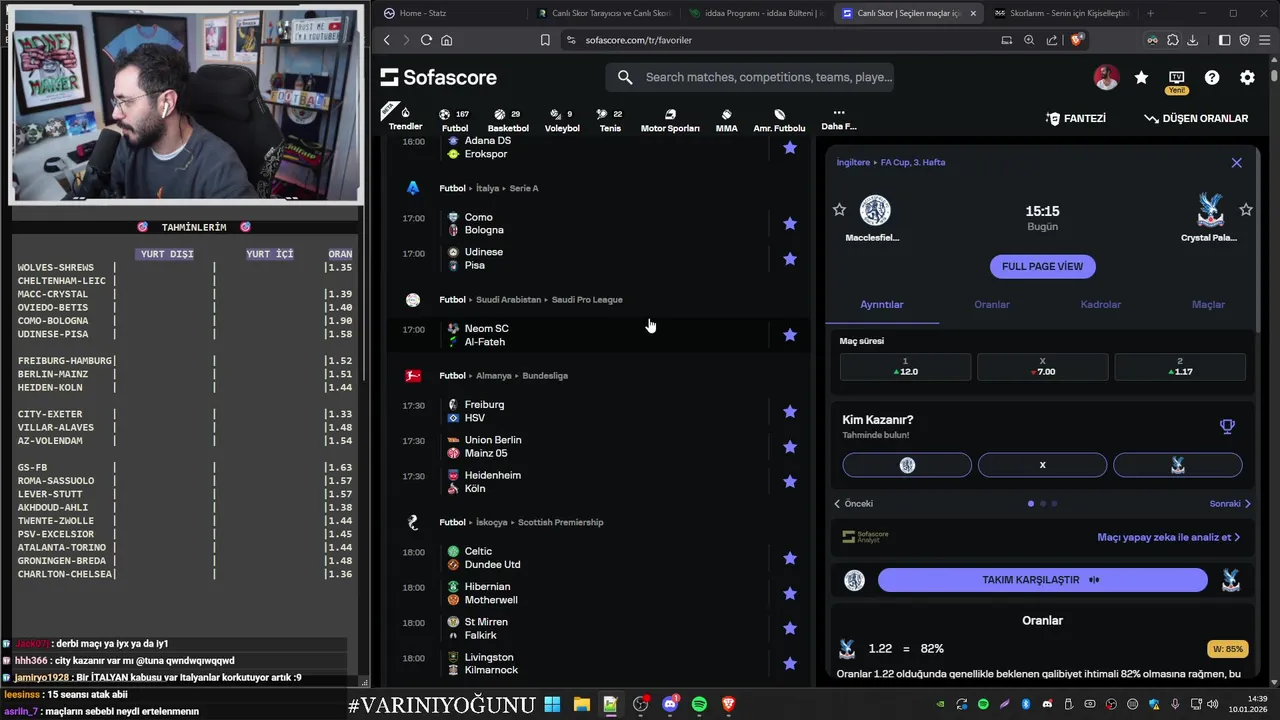
Task: Click the FULL PAGE VIEW button
Action: [x=1042, y=266]
